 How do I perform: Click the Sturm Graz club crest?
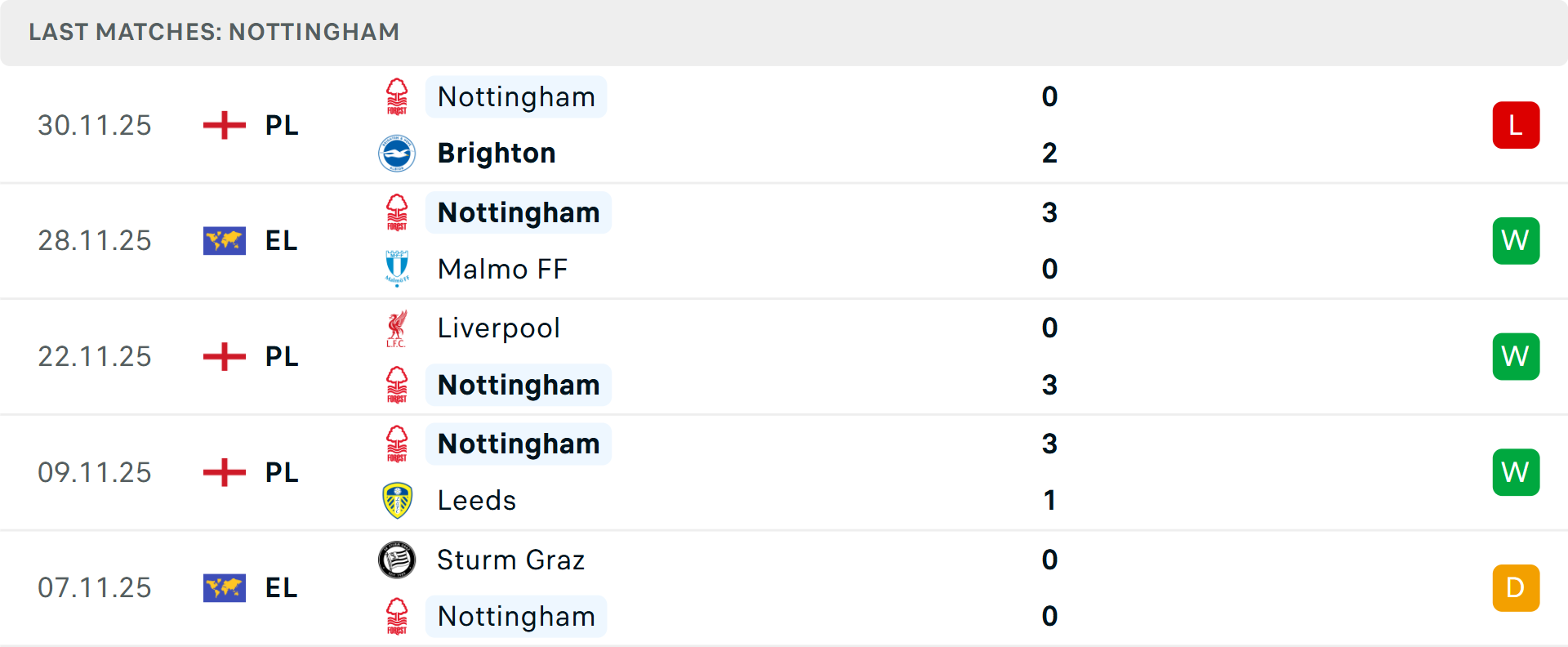pos(397,560)
